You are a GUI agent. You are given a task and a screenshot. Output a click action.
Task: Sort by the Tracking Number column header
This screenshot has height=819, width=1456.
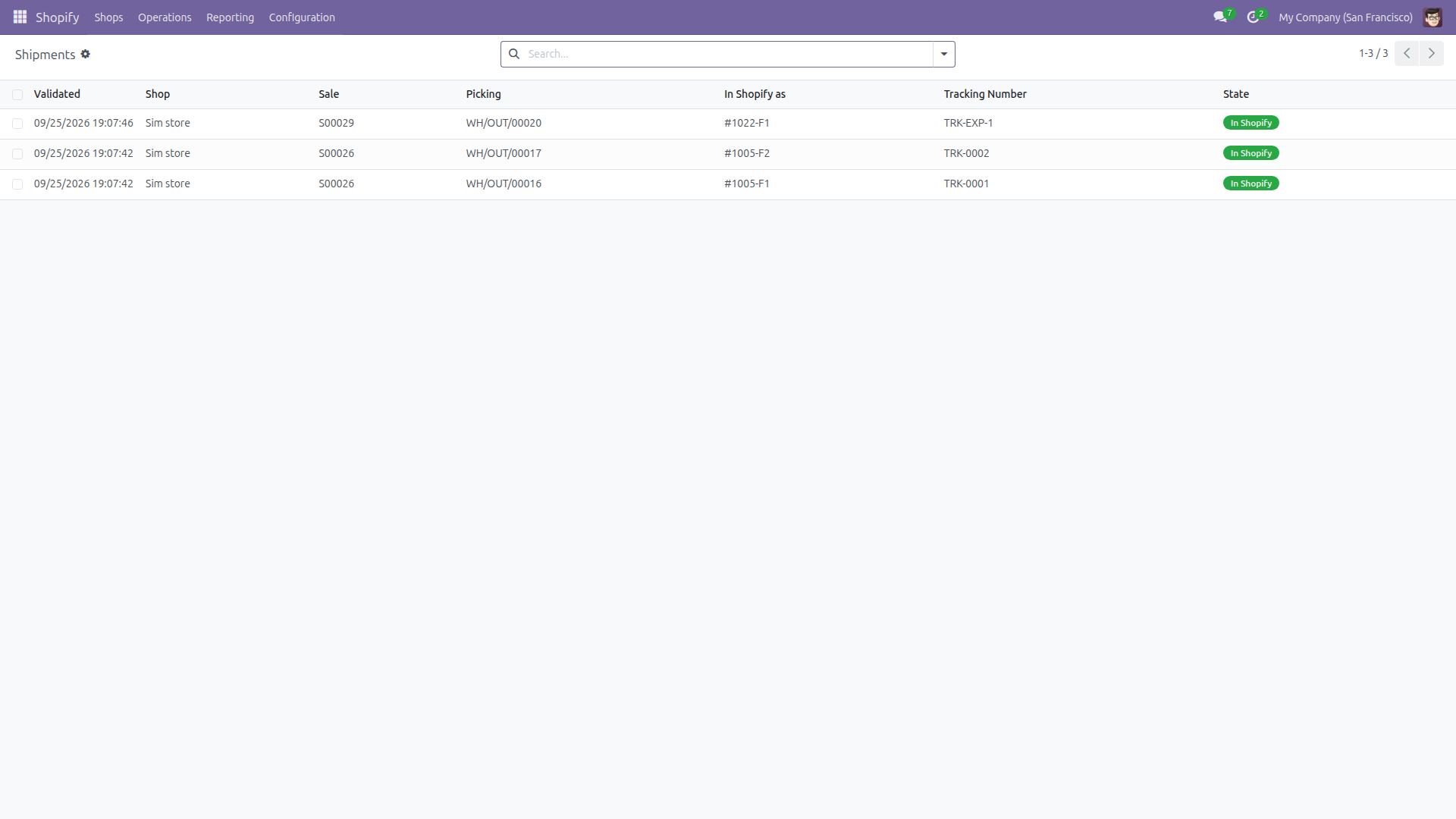(985, 94)
